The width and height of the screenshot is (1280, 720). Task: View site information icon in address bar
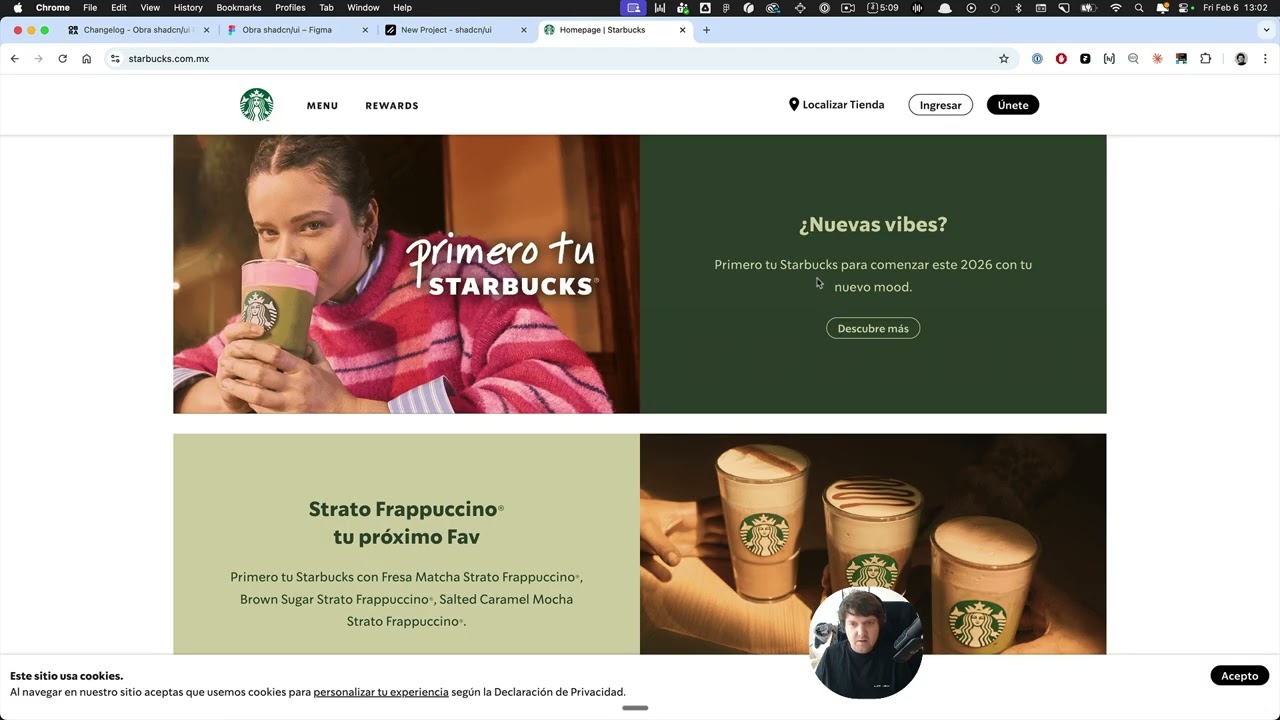tap(115, 59)
